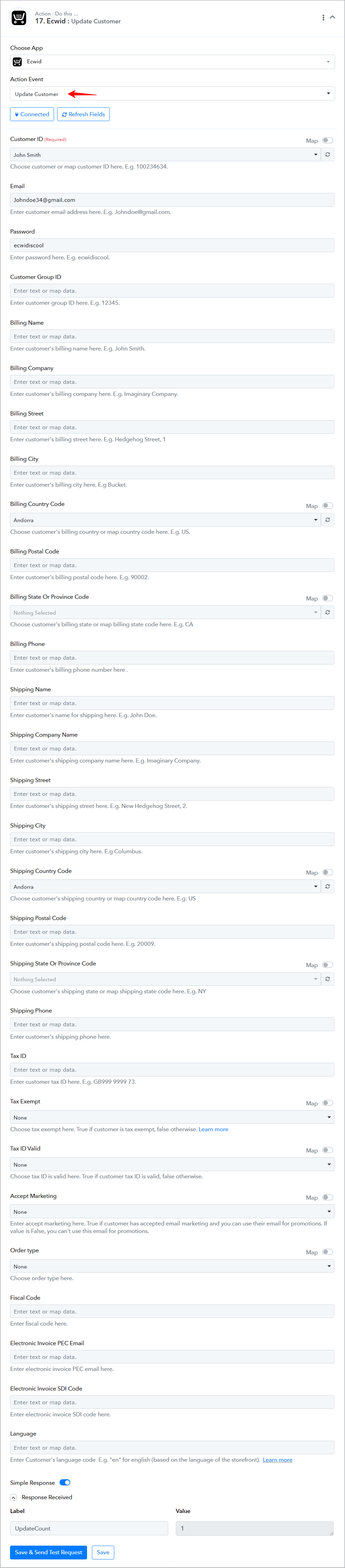Open the Tax Exempt dropdown
Screen dimensions: 345x1568
click(172, 1117)
